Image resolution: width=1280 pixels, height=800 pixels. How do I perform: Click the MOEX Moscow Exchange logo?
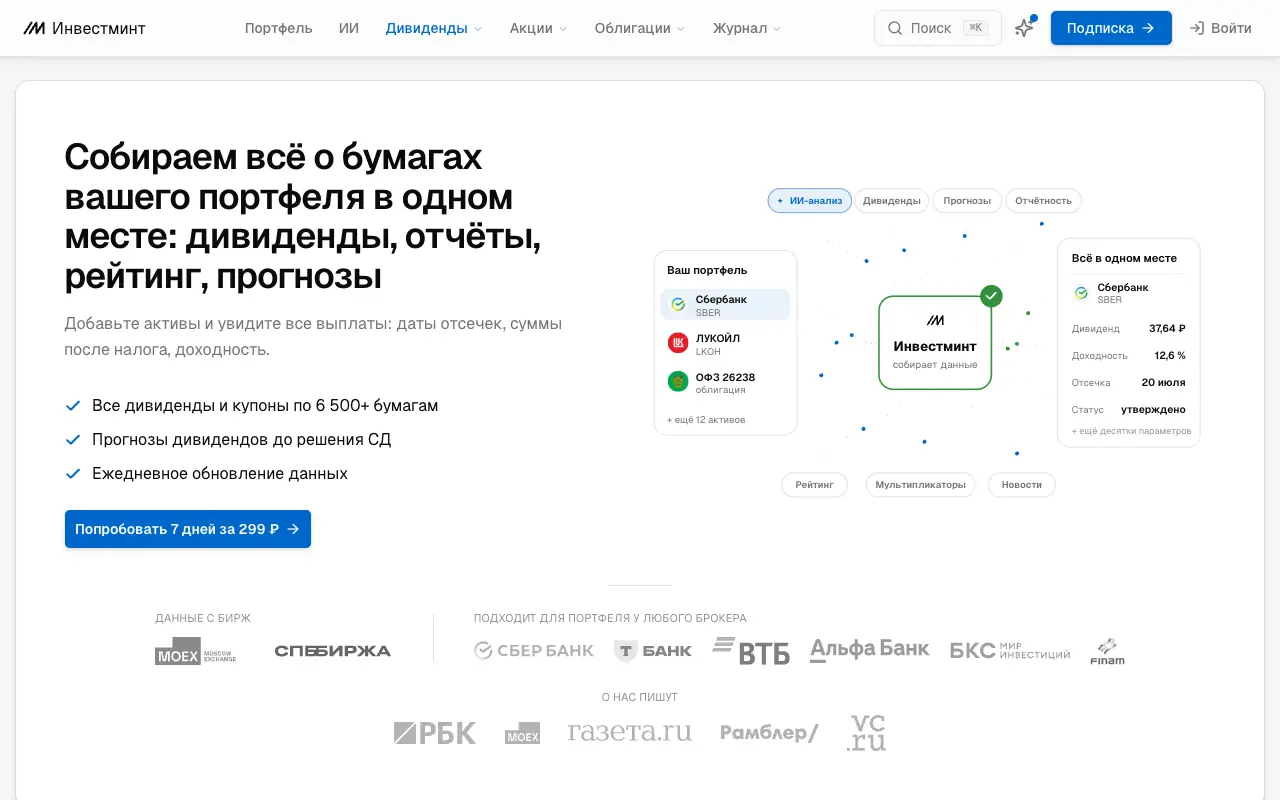tap(196, 651)
